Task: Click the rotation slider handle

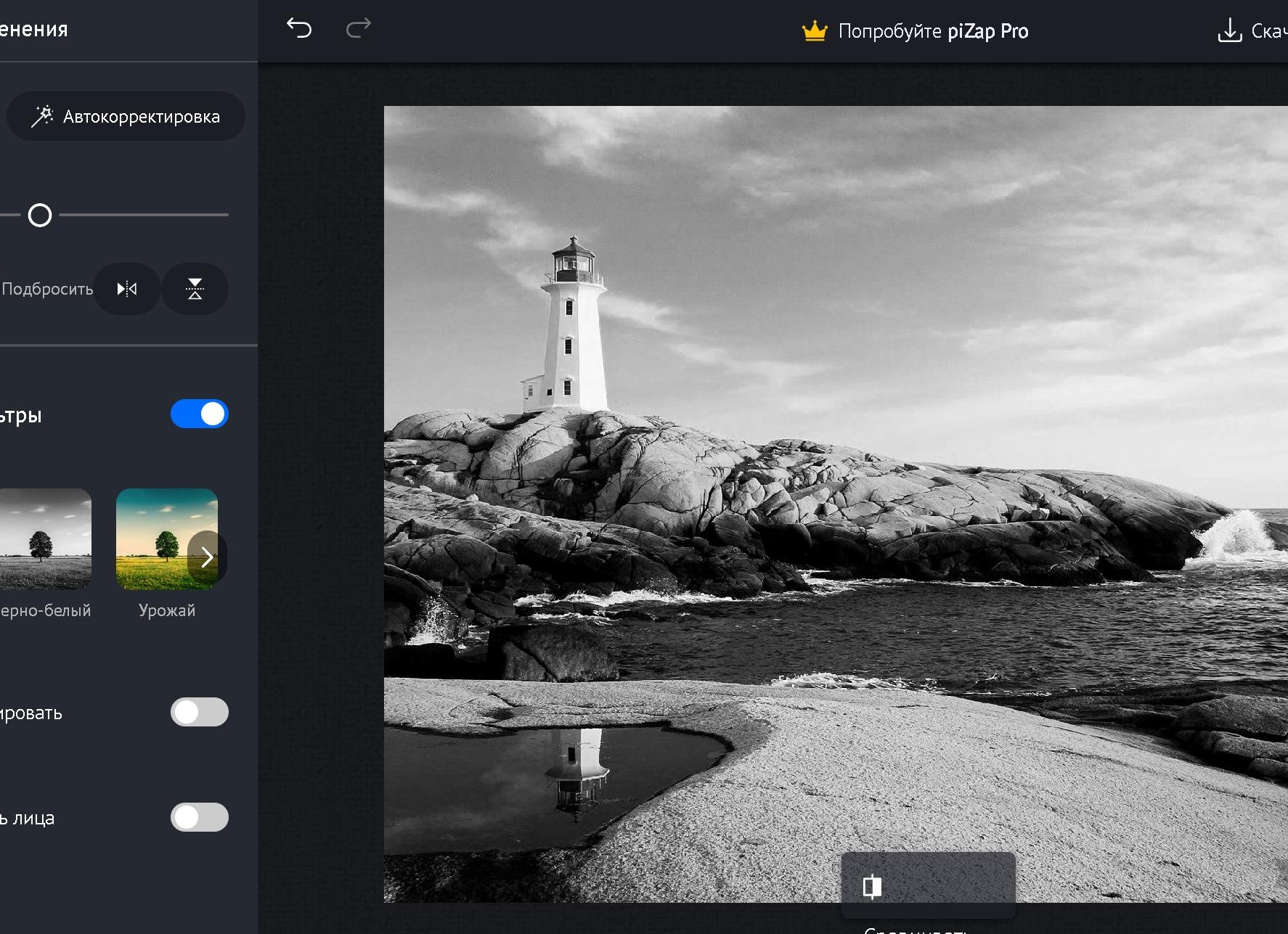Action: tap(40, 215)
